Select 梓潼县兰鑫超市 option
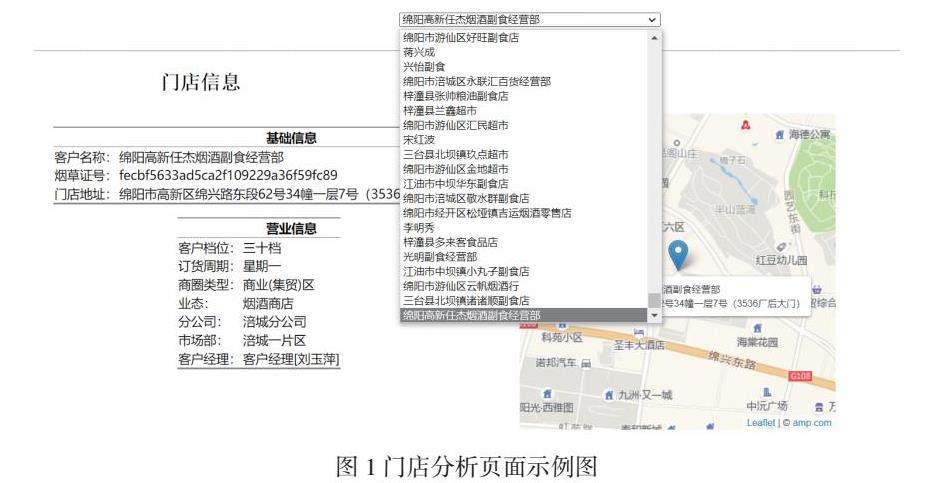The height and width of the screenshot is (483, 937). [x=440, y=111]
